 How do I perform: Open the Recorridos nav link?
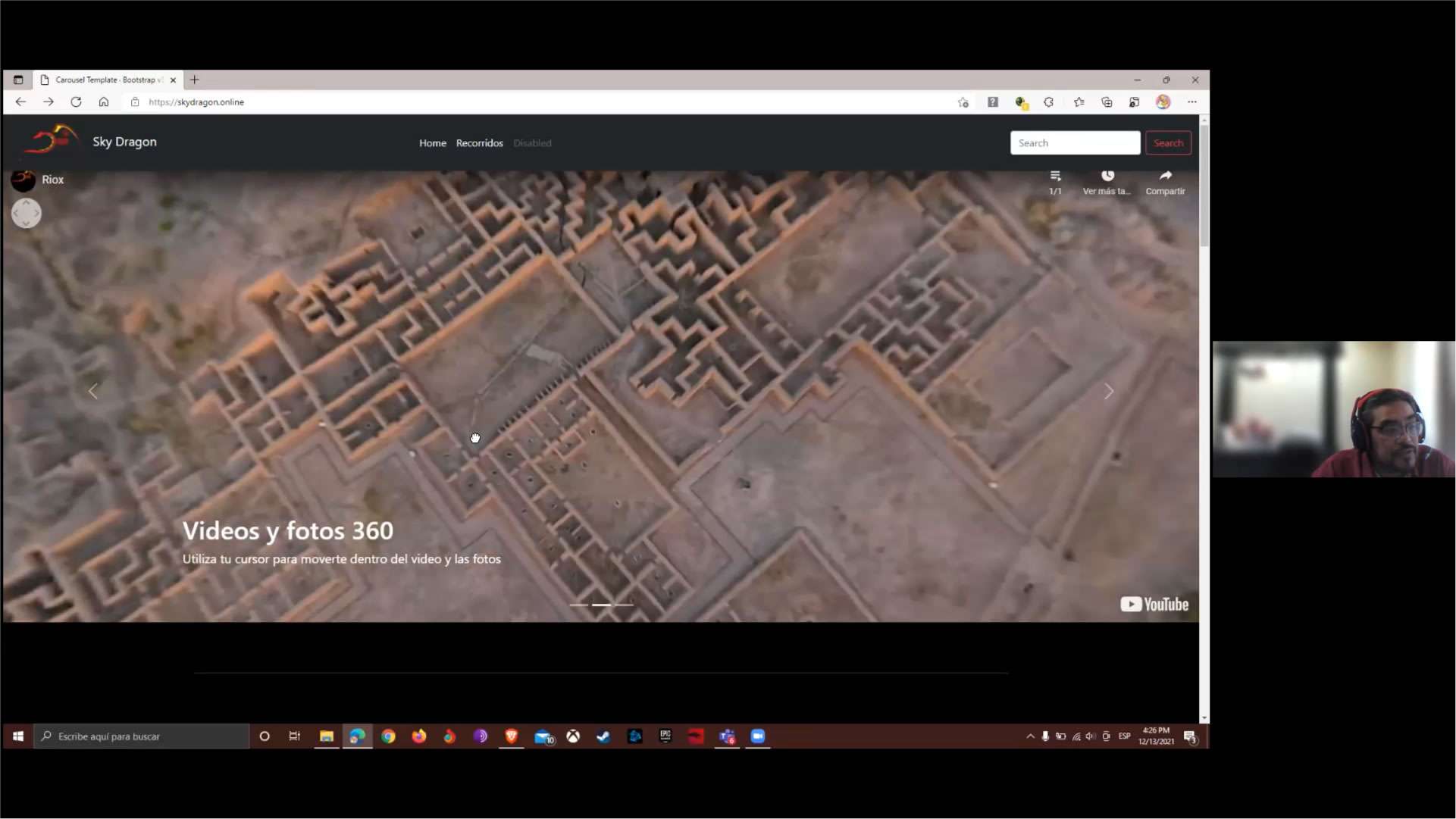click(479, 143)
